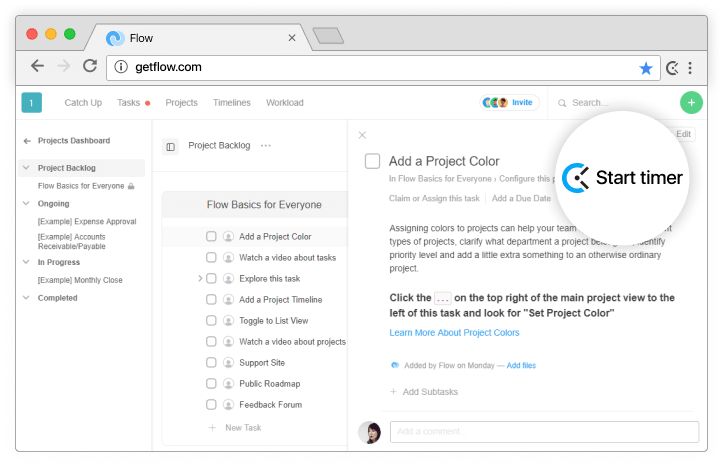Select the Flow browser tab
The image size is (723, 467).
198,38
